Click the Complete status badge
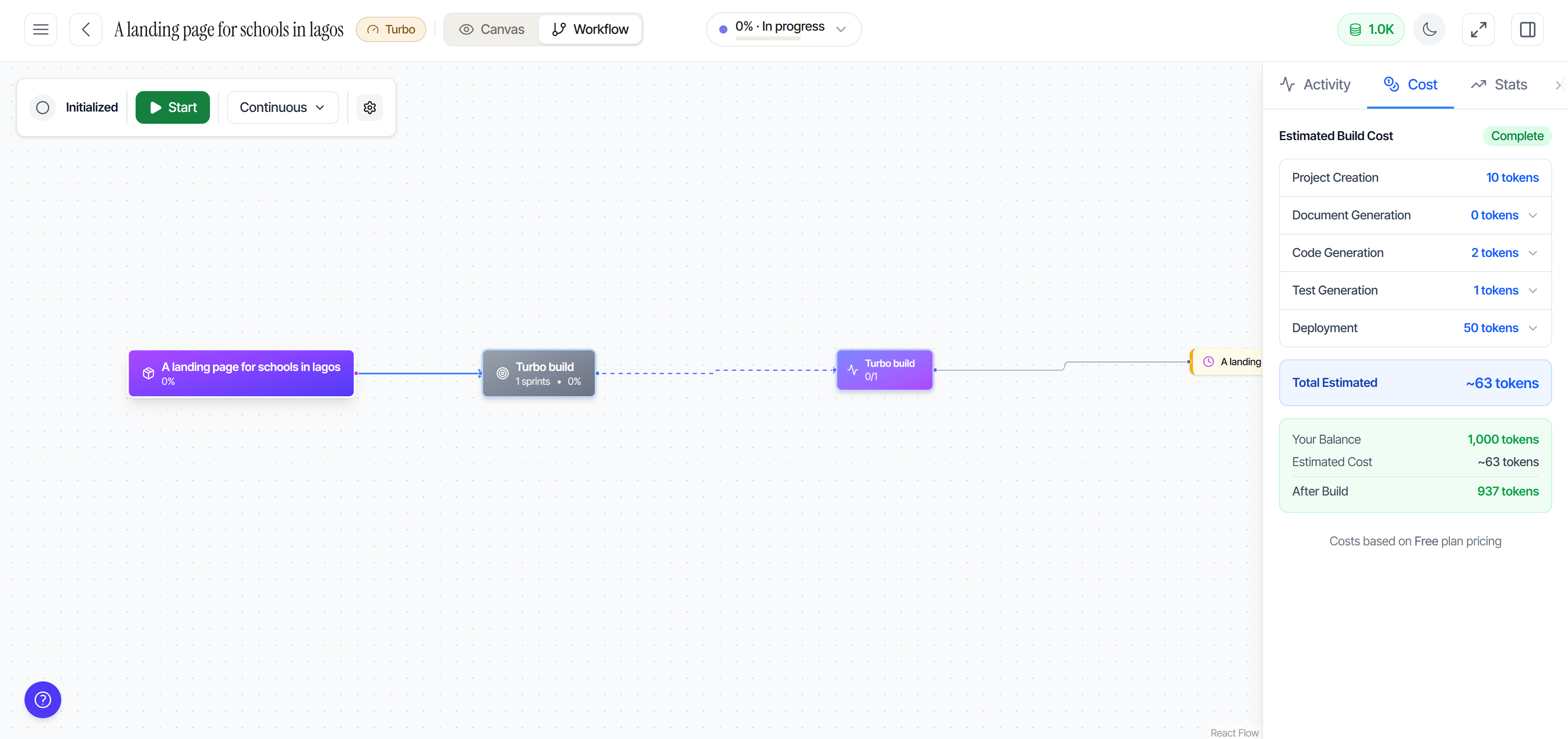The height and width of the screenshot is (739, 1568). pyautogui.click(x=1517, y=136)
